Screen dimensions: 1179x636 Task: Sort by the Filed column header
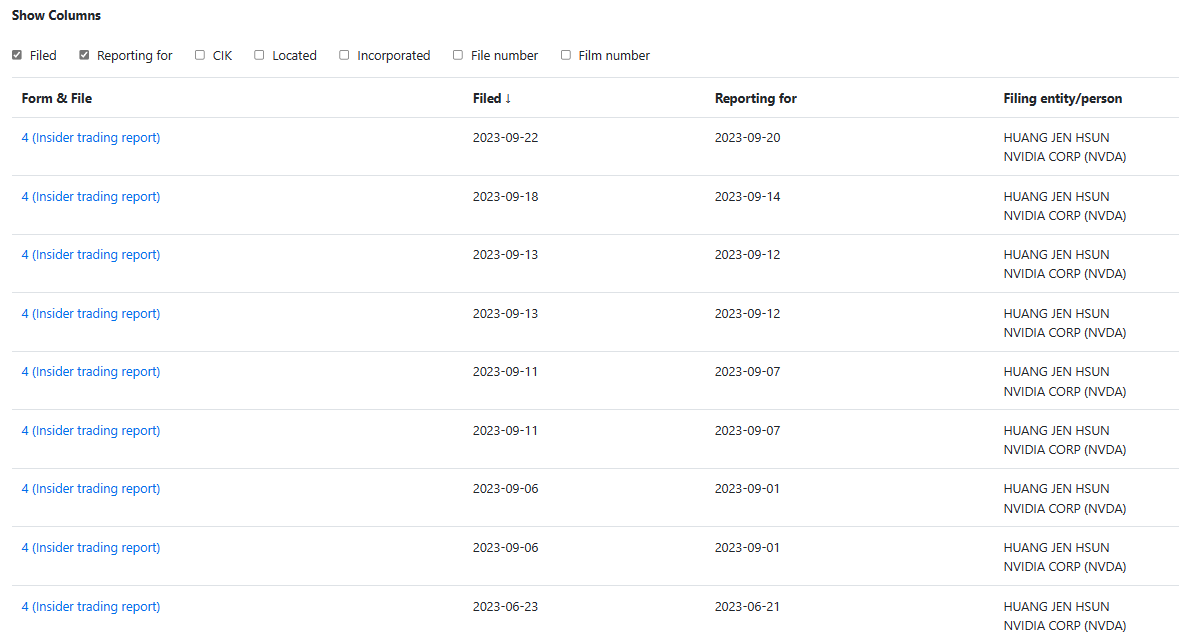click(492, 98)
